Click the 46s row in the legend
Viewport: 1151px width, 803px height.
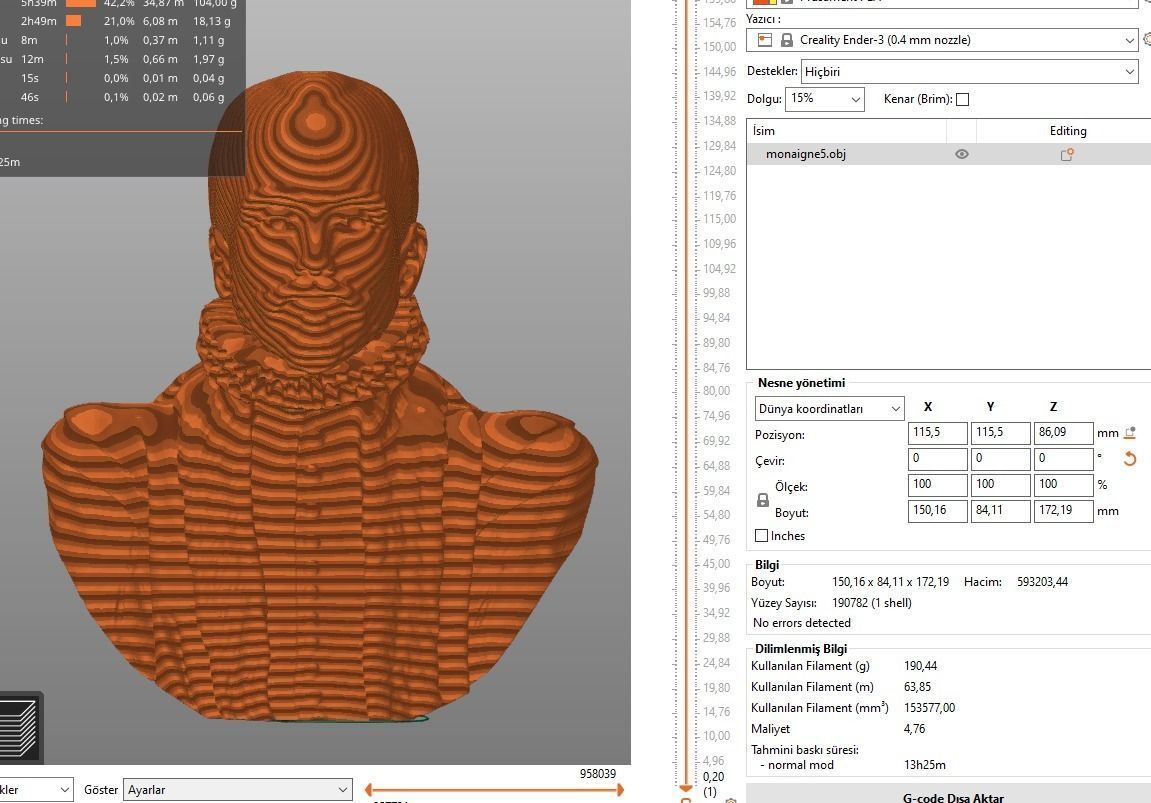121,97
